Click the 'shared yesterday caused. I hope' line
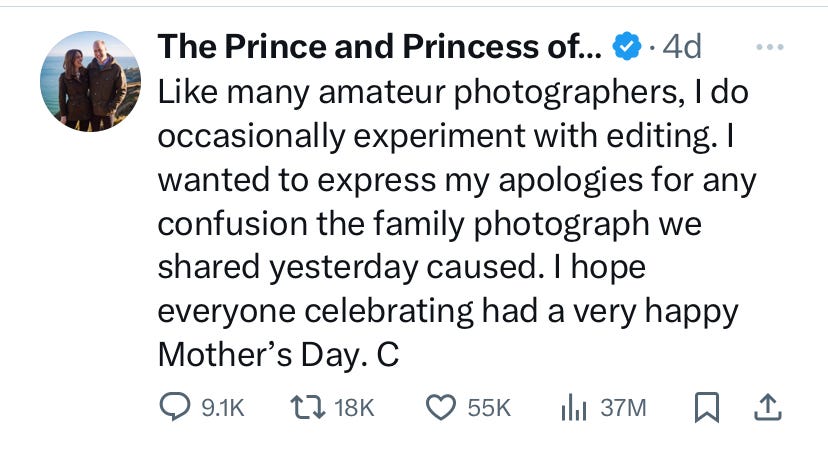The width and height of the screenshot is (828, 451). 401,268
